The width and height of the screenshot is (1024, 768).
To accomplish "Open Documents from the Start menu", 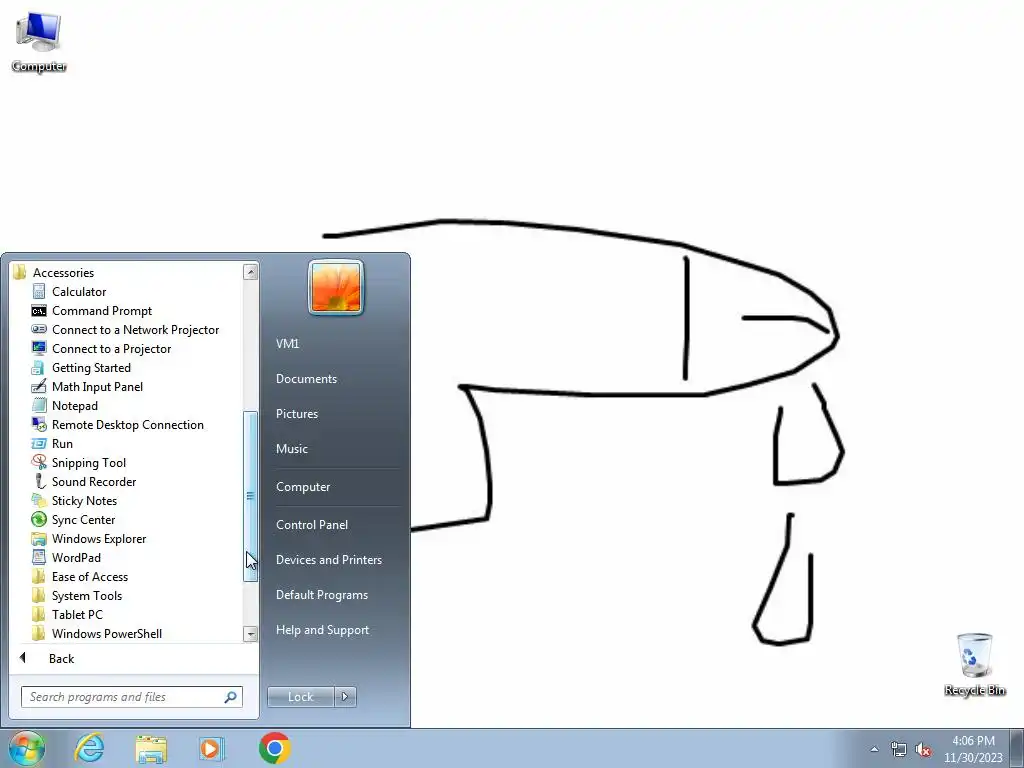I will (306, 379).
